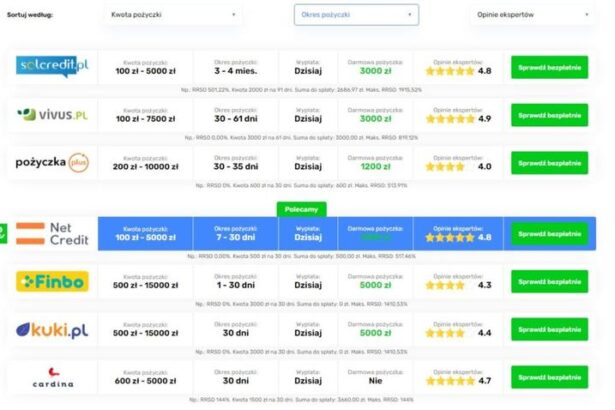615x410 pixels.
Task: Click the vivus.pl logo
Action: point(52,114)
